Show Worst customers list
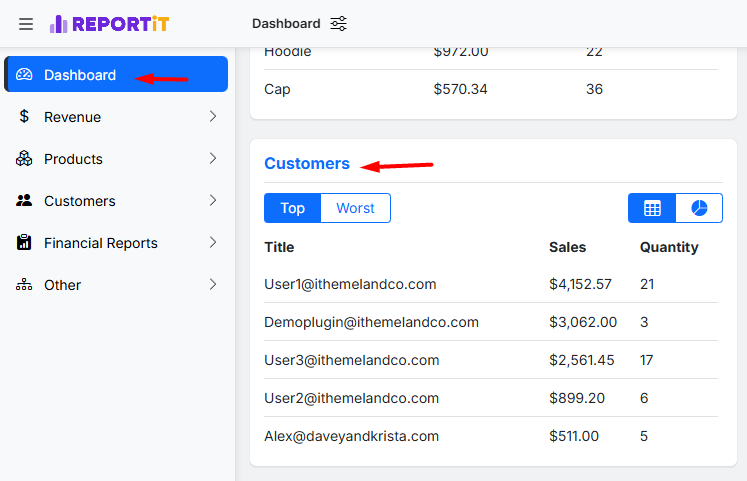This screenshot has width=747, height=481. point(355,208)
